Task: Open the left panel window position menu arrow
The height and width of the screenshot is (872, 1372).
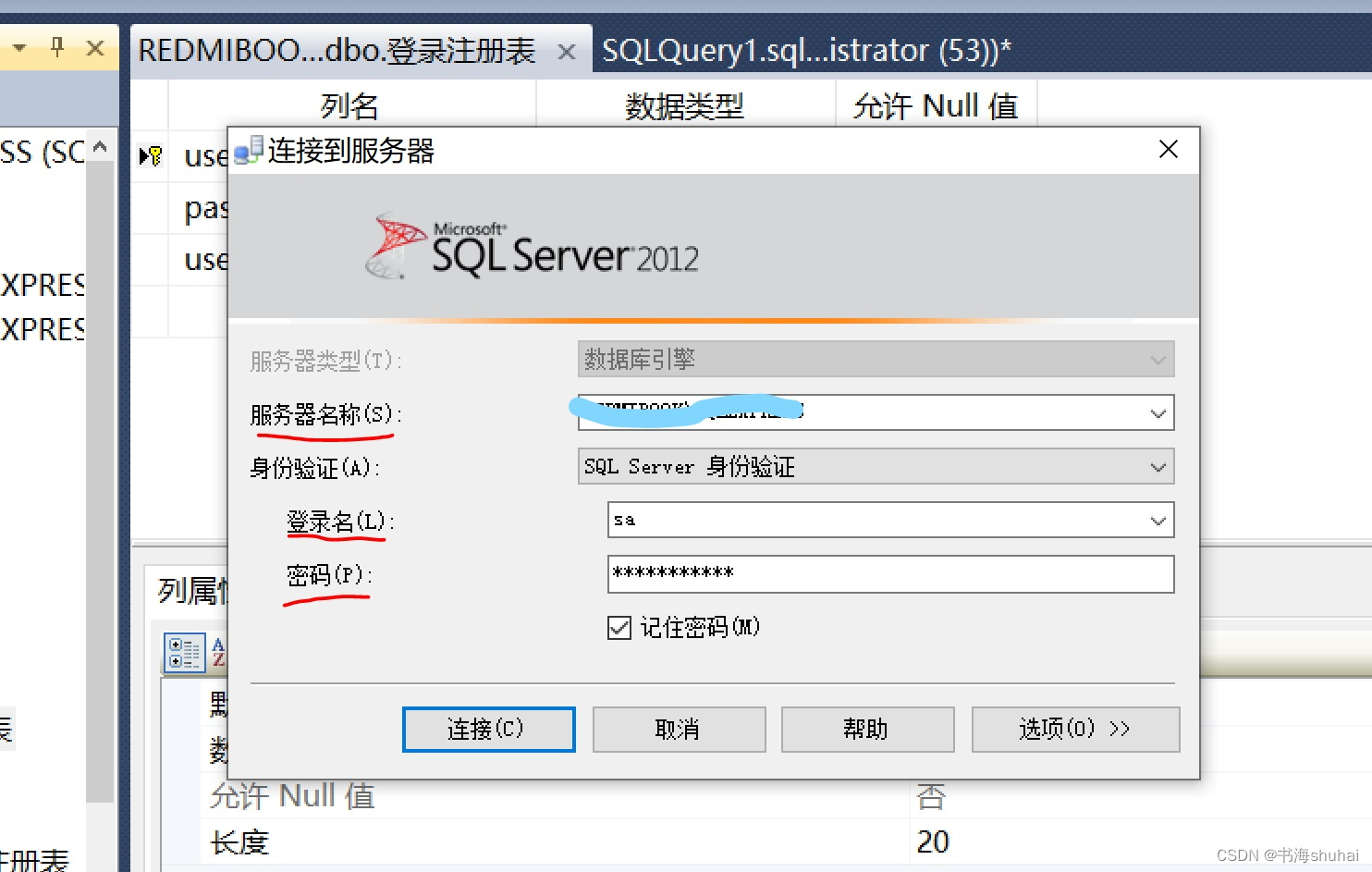Action: (19, 48)
